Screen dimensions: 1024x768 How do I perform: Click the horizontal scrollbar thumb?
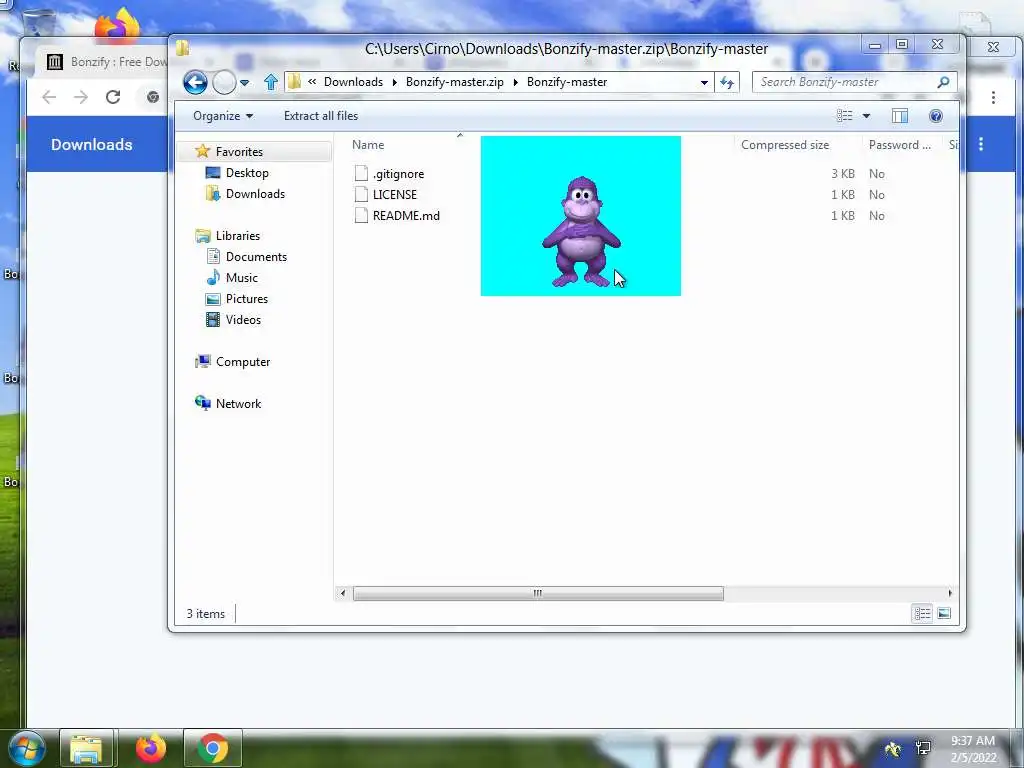538,593
